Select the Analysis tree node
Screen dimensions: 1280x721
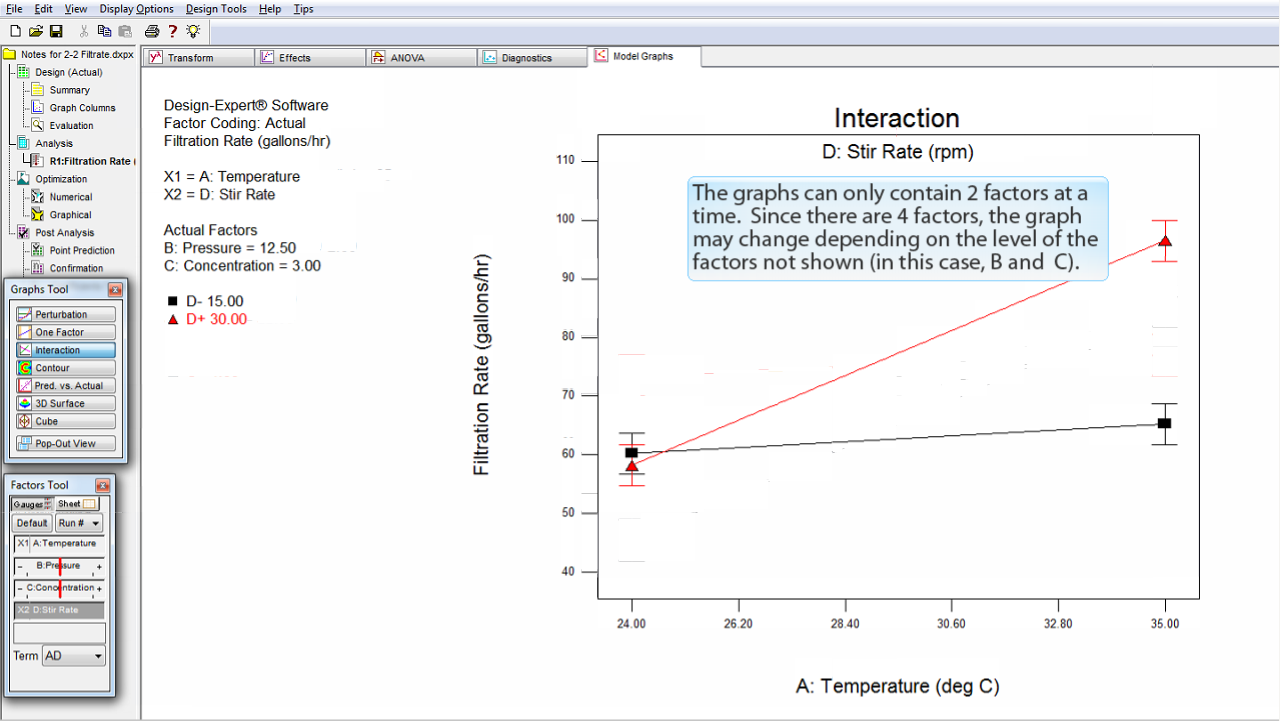point(45,144)
